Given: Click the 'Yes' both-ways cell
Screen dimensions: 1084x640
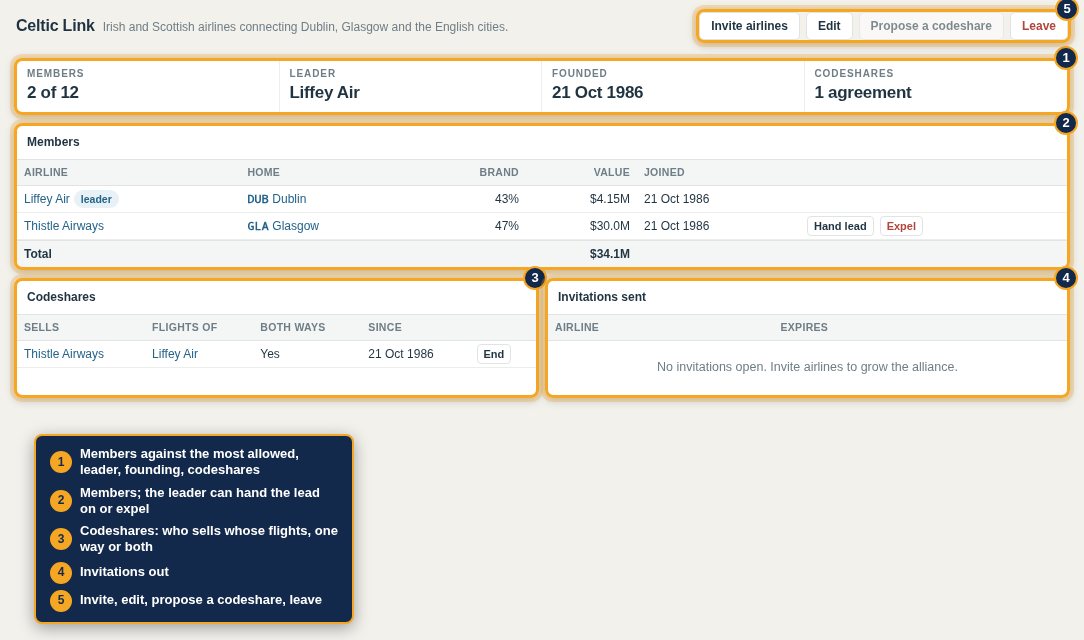Looking at the screenshot, I should click(270, 354).
